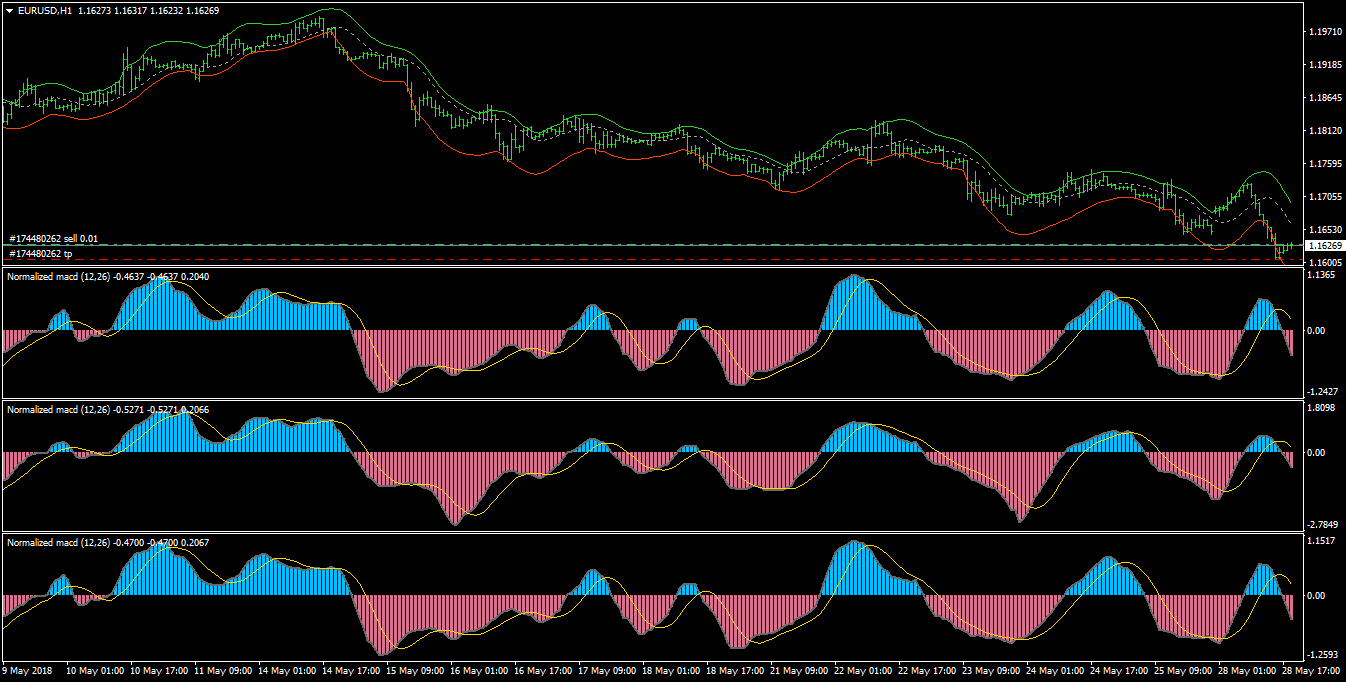Click first indicator scale value -1.2427
1346x682 pixels.
click(1322, 392)
